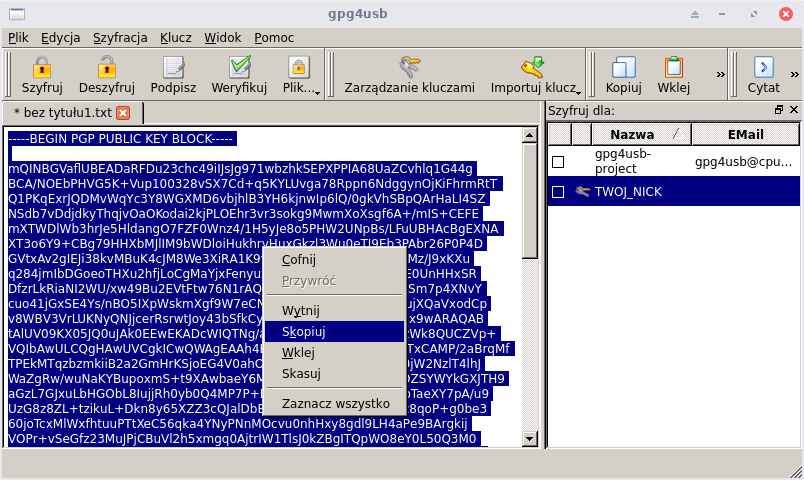The image size is (804, 480).
Task: Click the Cytat quote icon
Action: pyautogui.click(x=763, y=67)
